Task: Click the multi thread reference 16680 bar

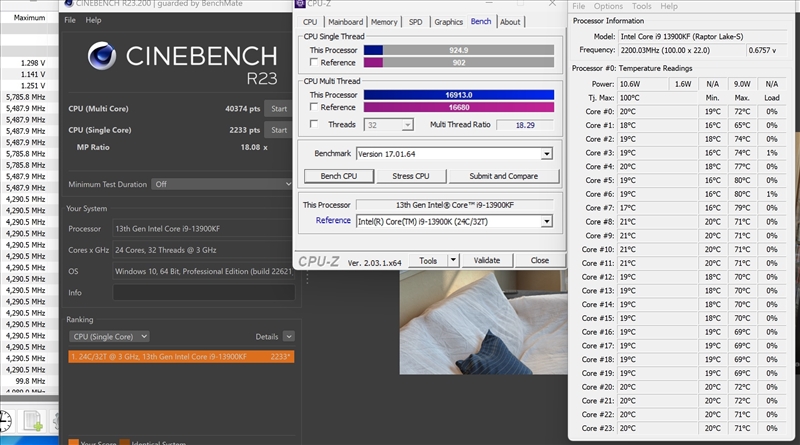Action: (x=459, y=107)
